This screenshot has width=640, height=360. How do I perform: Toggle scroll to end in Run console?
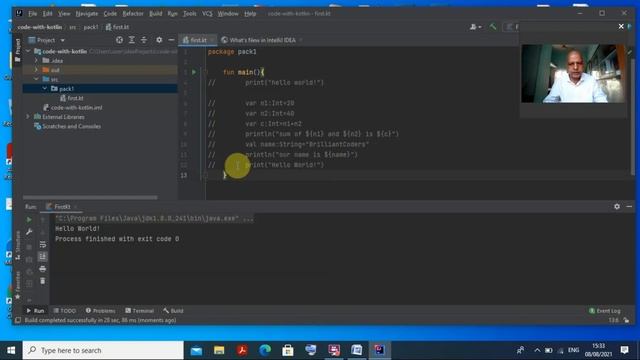(42, 257)
